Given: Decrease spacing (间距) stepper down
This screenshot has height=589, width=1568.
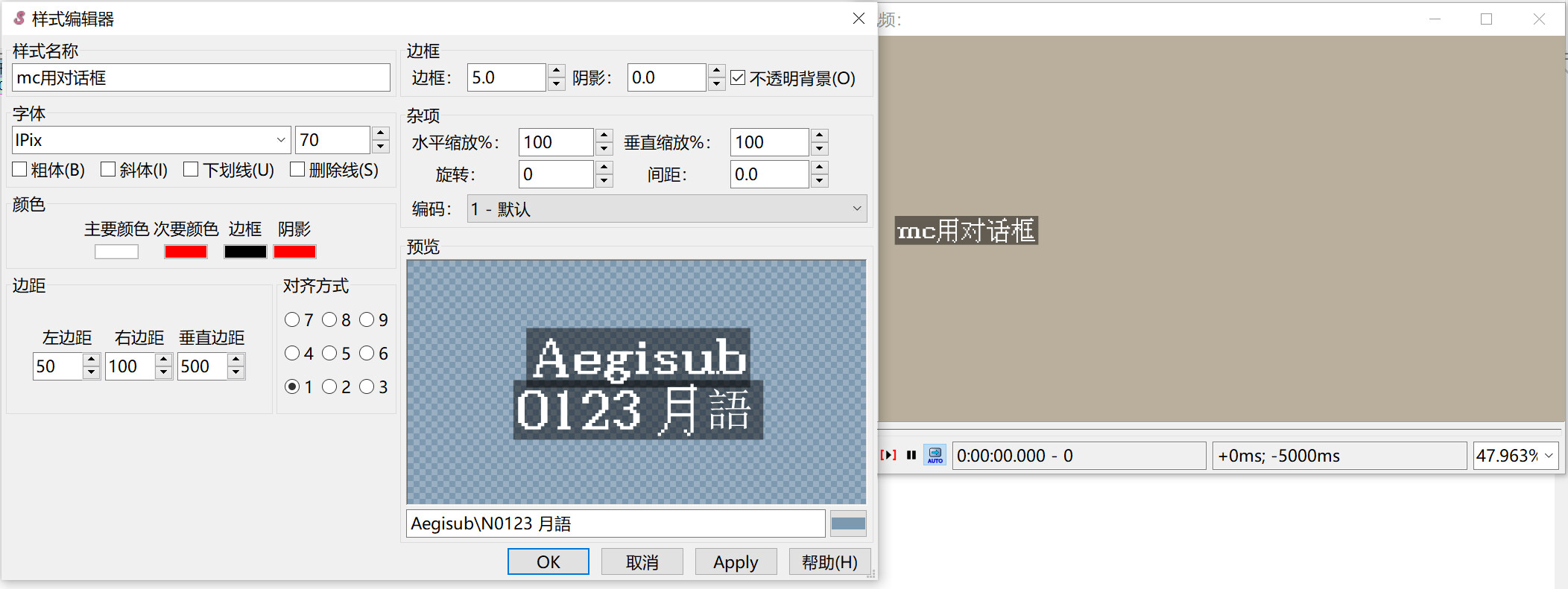Looking at the screenshot, I should point(820,181).
